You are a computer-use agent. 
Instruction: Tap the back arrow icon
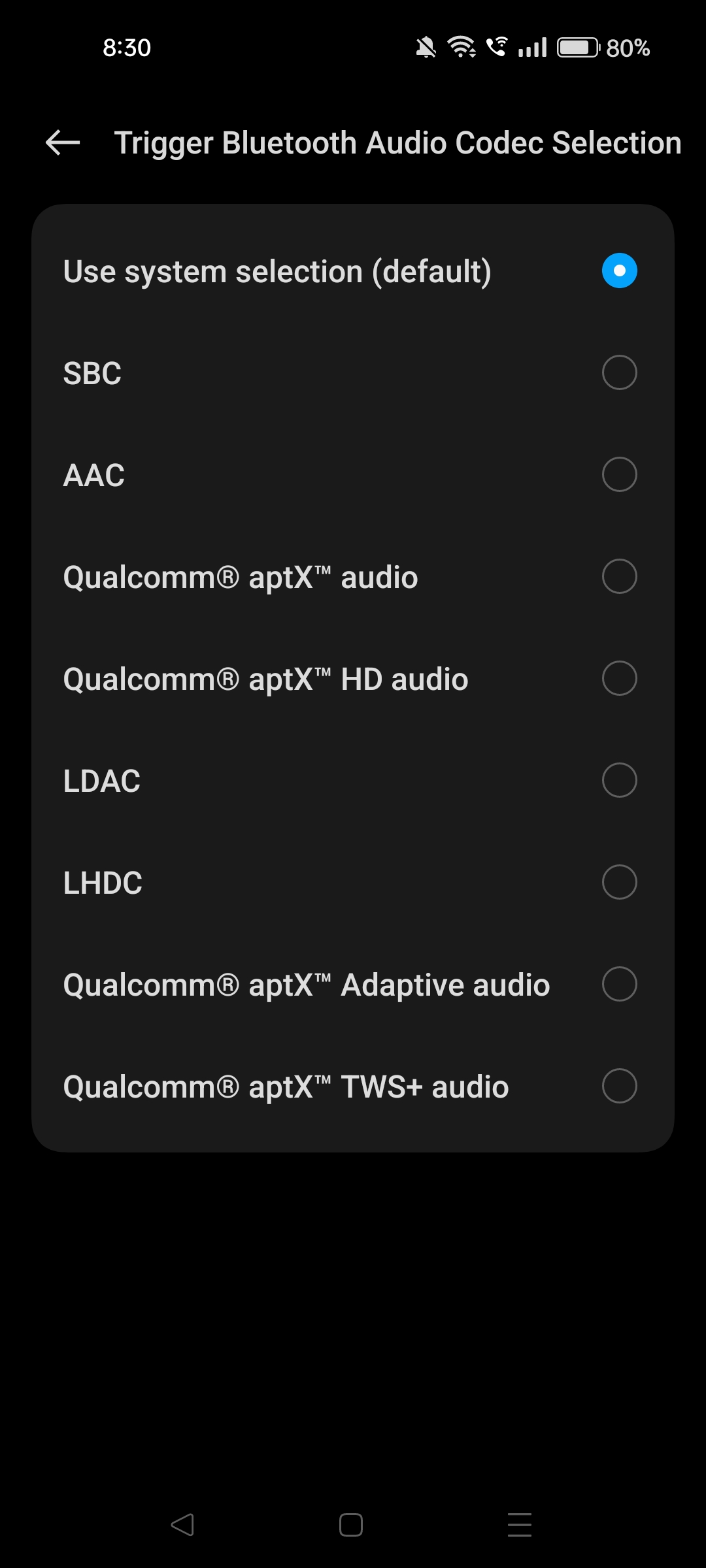click(63, 142)
